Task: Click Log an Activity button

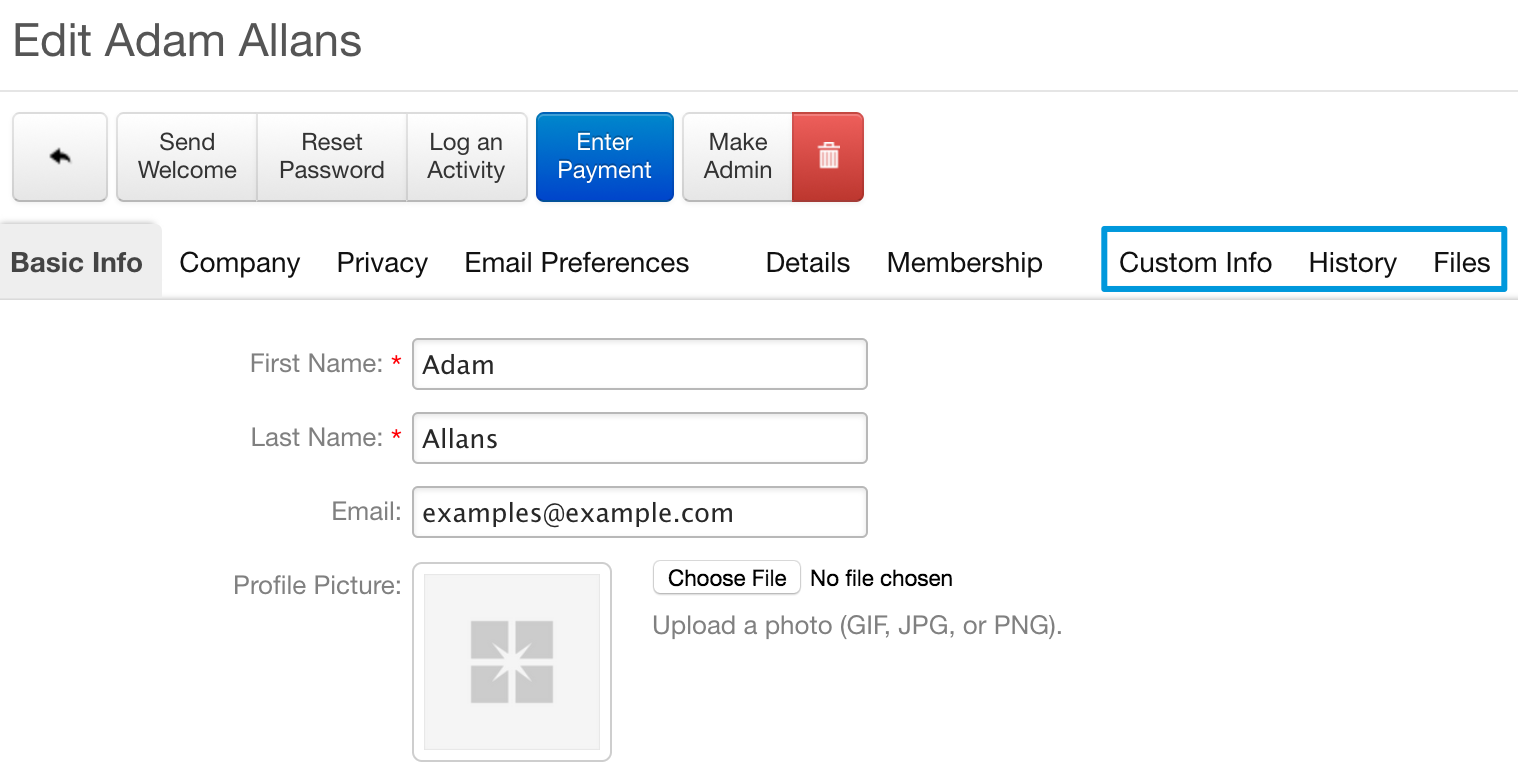Action: pos(466,157)
